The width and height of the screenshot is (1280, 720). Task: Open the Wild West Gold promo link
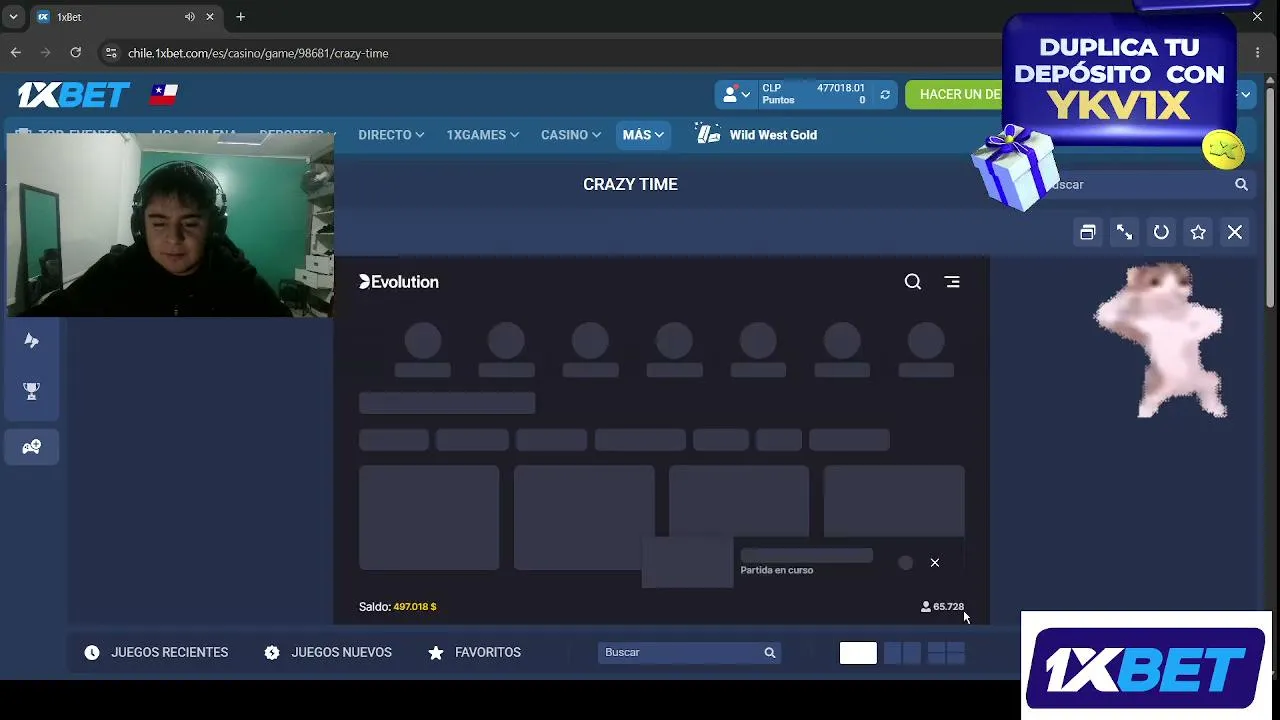(x=757, y=135)
